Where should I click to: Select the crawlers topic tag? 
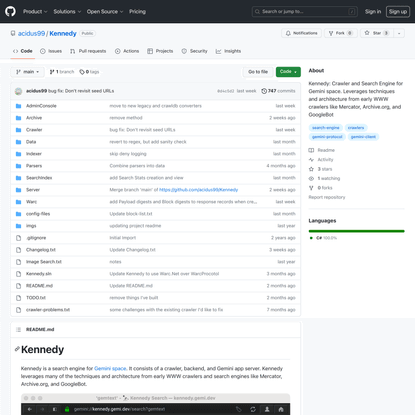(x=356, y=128)
